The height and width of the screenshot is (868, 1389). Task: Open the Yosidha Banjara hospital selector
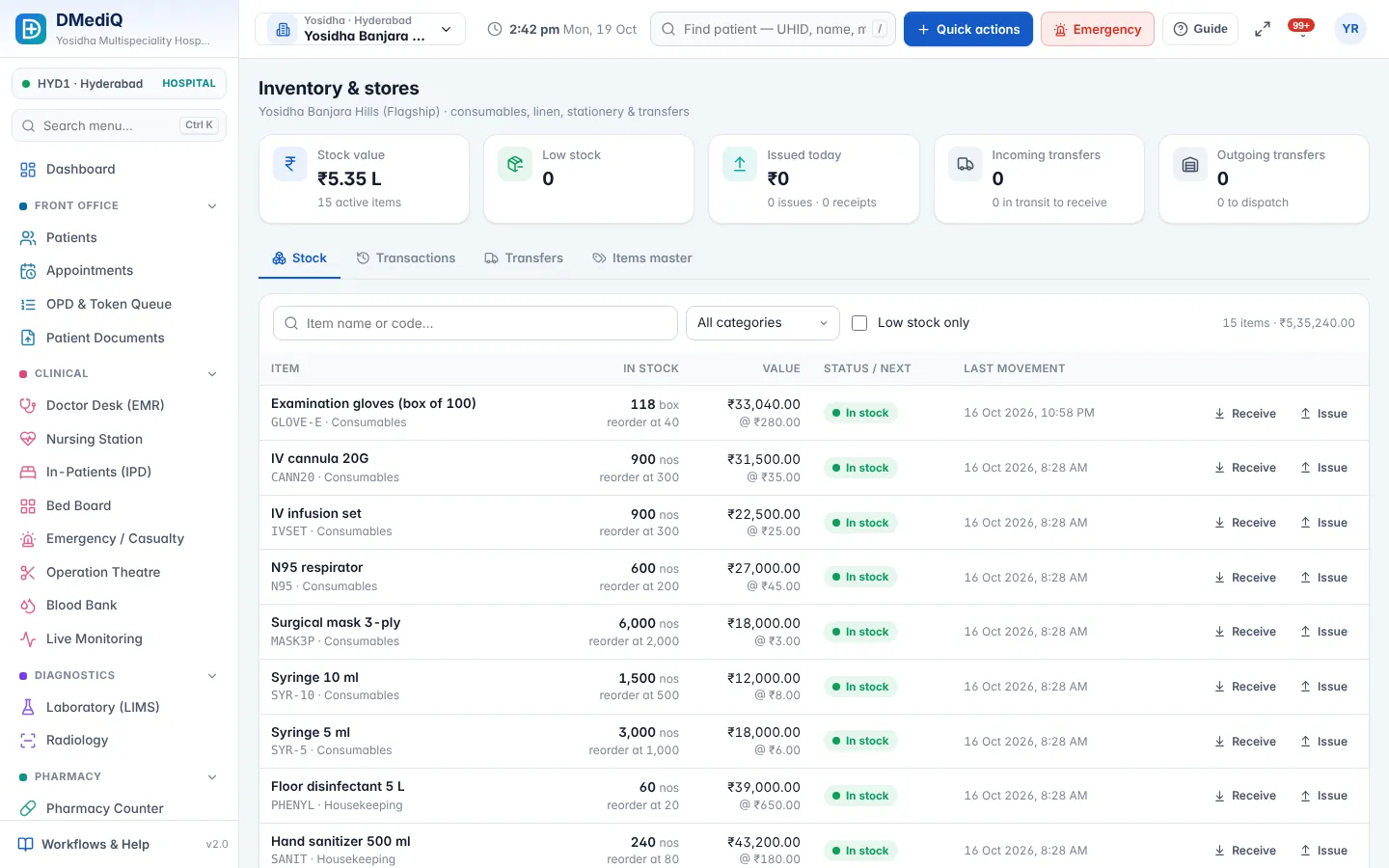(360, 29)
